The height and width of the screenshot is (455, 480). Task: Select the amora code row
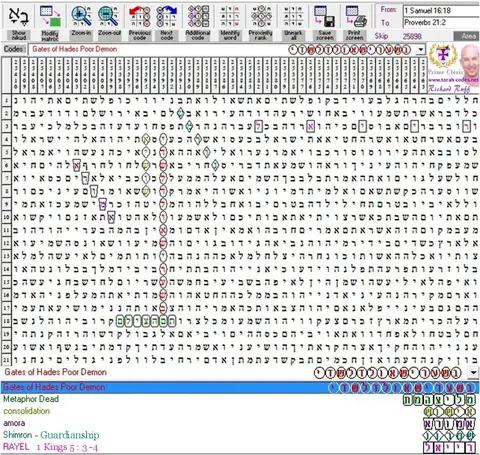tap(240, 423)
